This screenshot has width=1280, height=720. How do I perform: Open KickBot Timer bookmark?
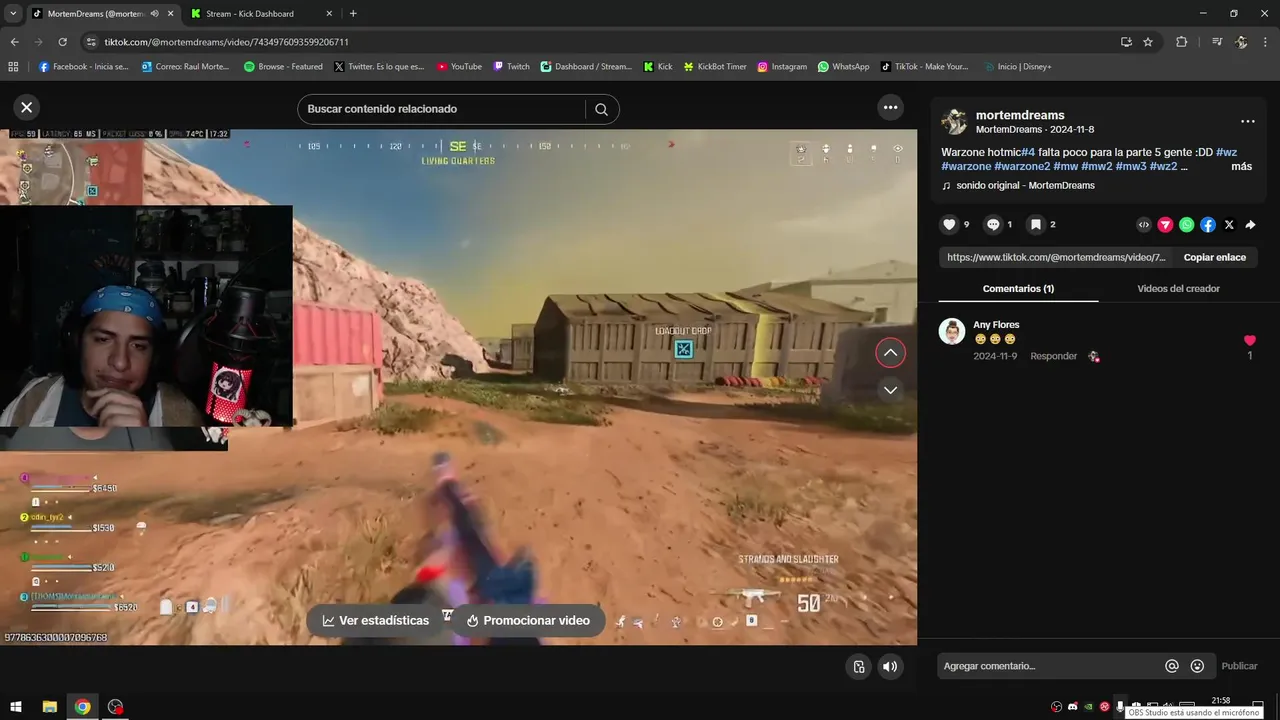pyautogui.click(x=715, y=67)
